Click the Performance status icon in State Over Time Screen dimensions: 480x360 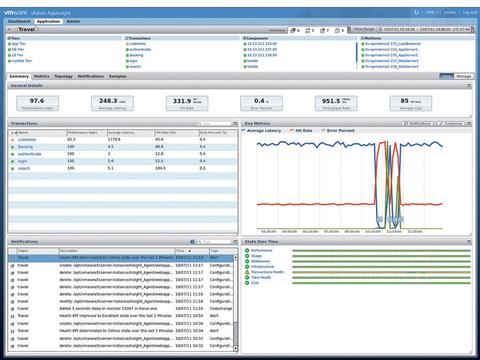coord(247,250)
